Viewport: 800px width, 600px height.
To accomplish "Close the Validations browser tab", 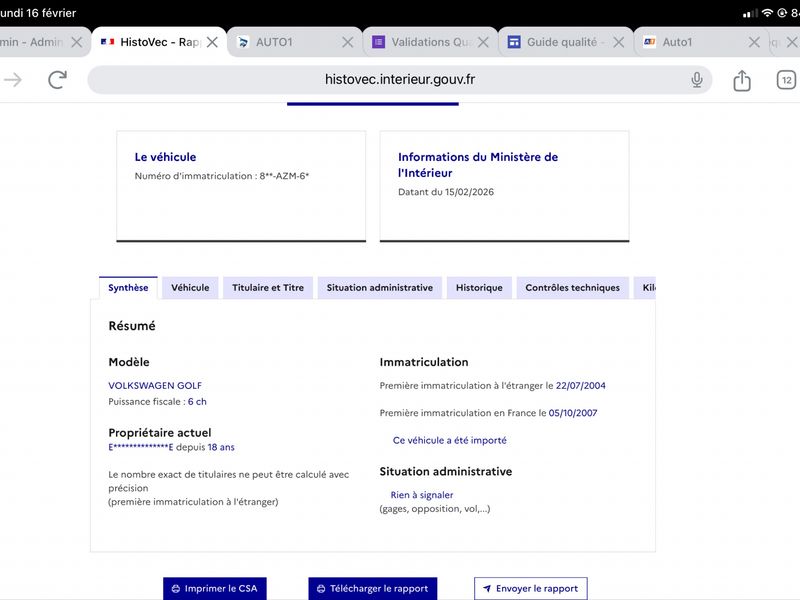I will [484, 42].
